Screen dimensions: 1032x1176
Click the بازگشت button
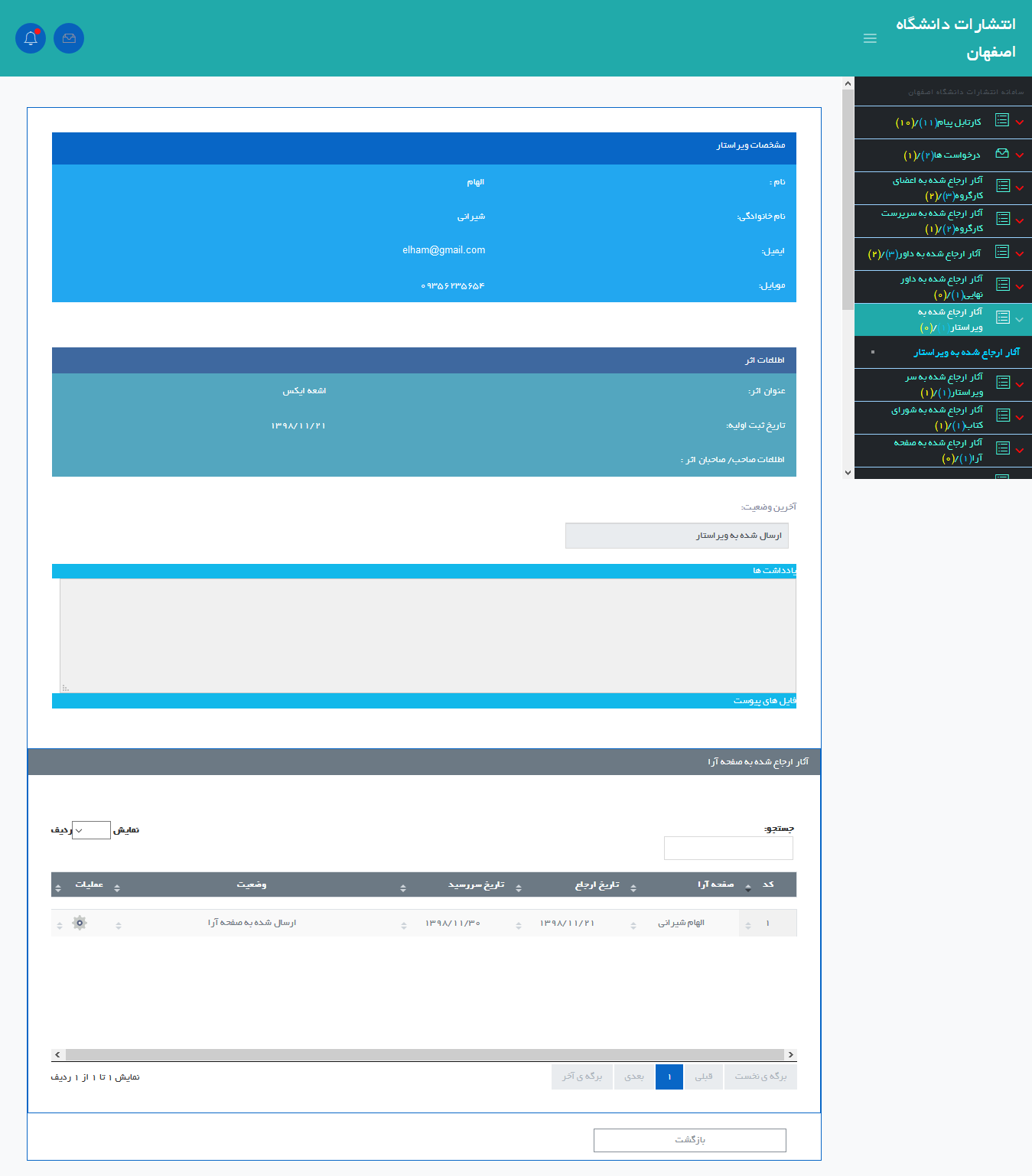(x=689, y=1140)
